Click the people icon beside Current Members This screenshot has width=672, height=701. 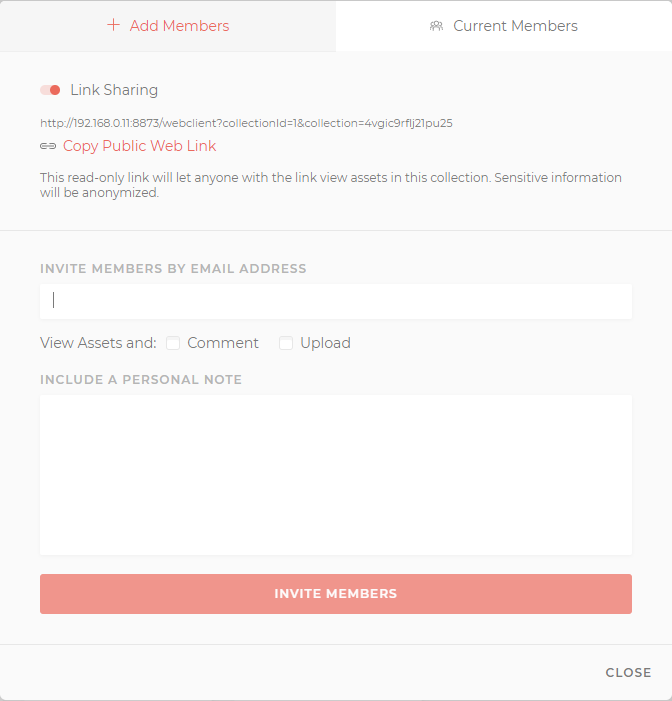coord(436,26)
